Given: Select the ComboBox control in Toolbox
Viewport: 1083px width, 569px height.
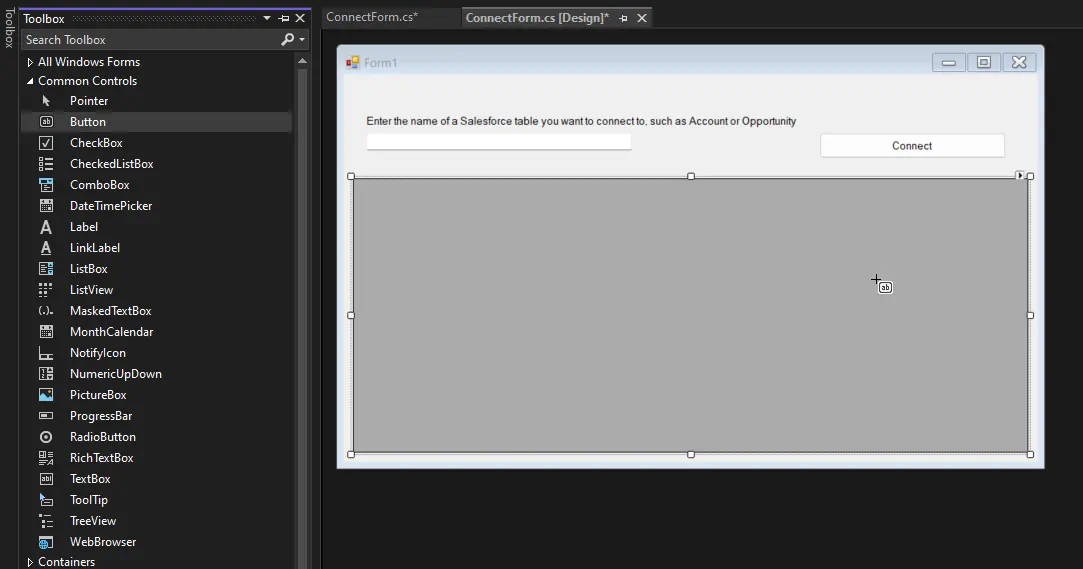Looking at the screenshot, I should click(x=99, y=185).
